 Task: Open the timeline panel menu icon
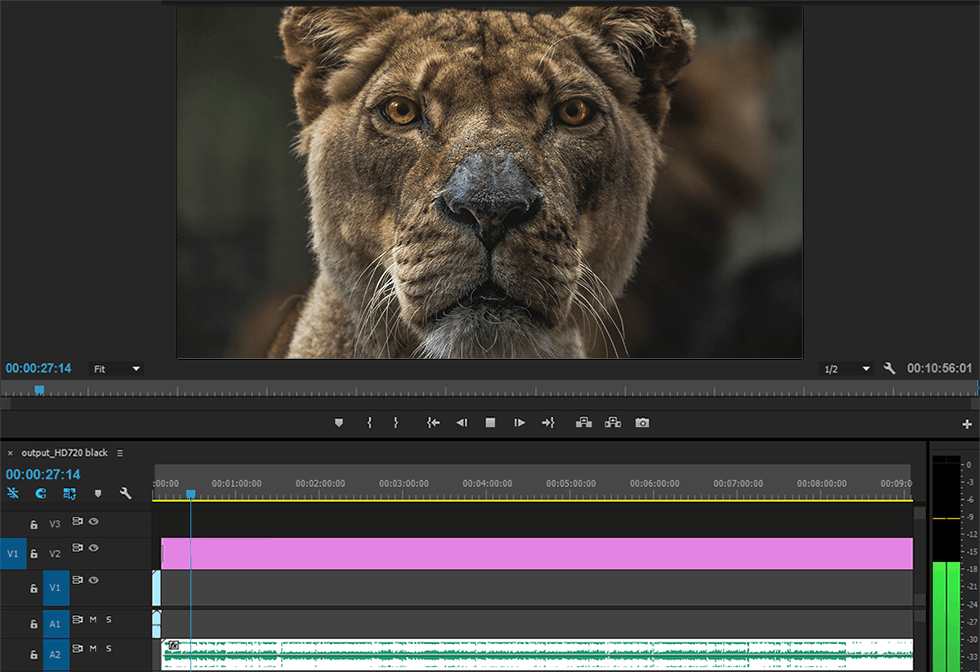coord(120,453)
